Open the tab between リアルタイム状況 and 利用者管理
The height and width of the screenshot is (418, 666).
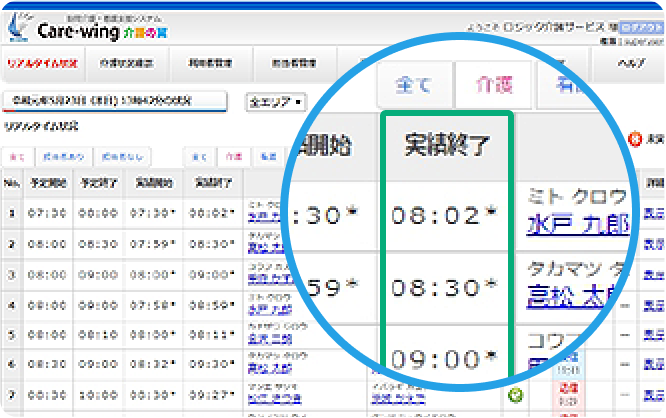coord(127,63)
